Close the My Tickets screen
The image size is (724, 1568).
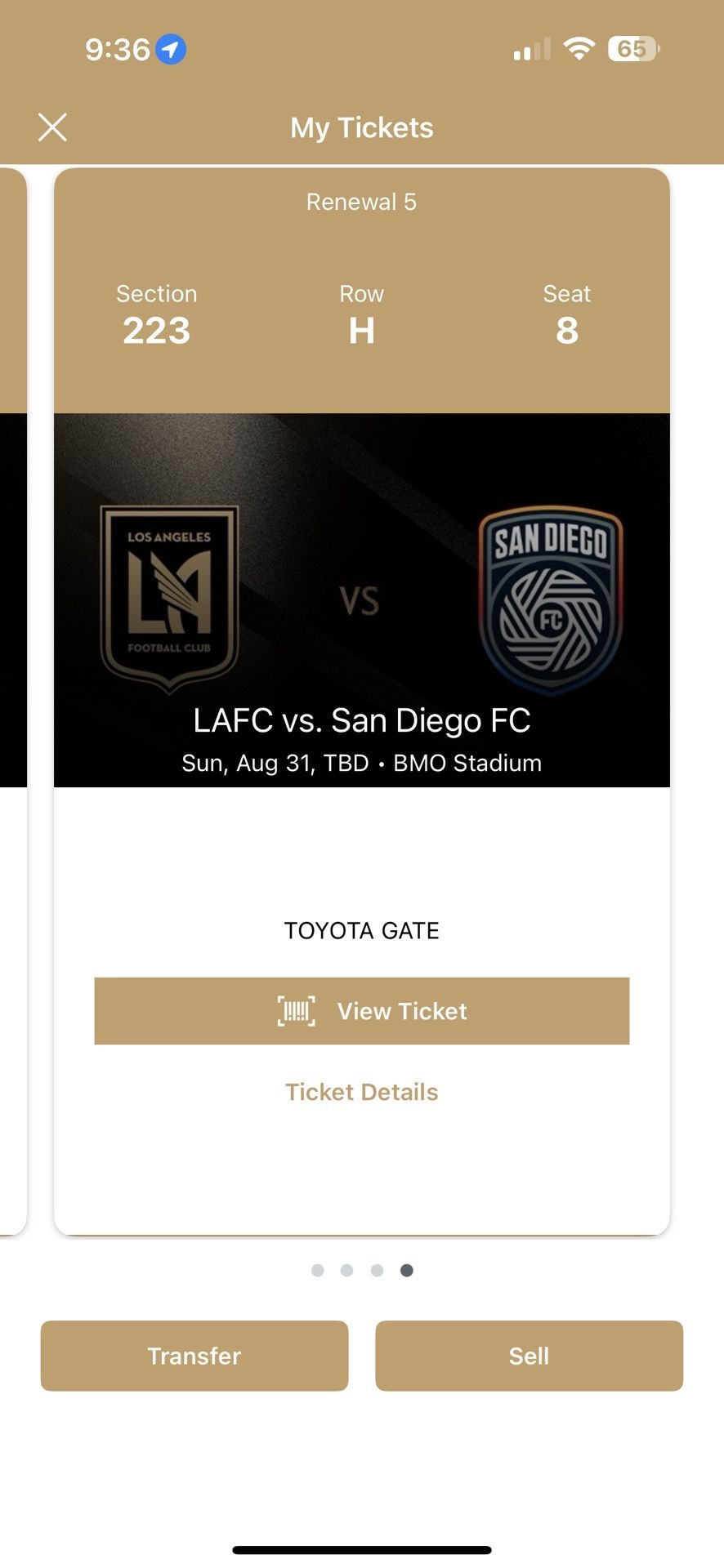tap(52, 127)
